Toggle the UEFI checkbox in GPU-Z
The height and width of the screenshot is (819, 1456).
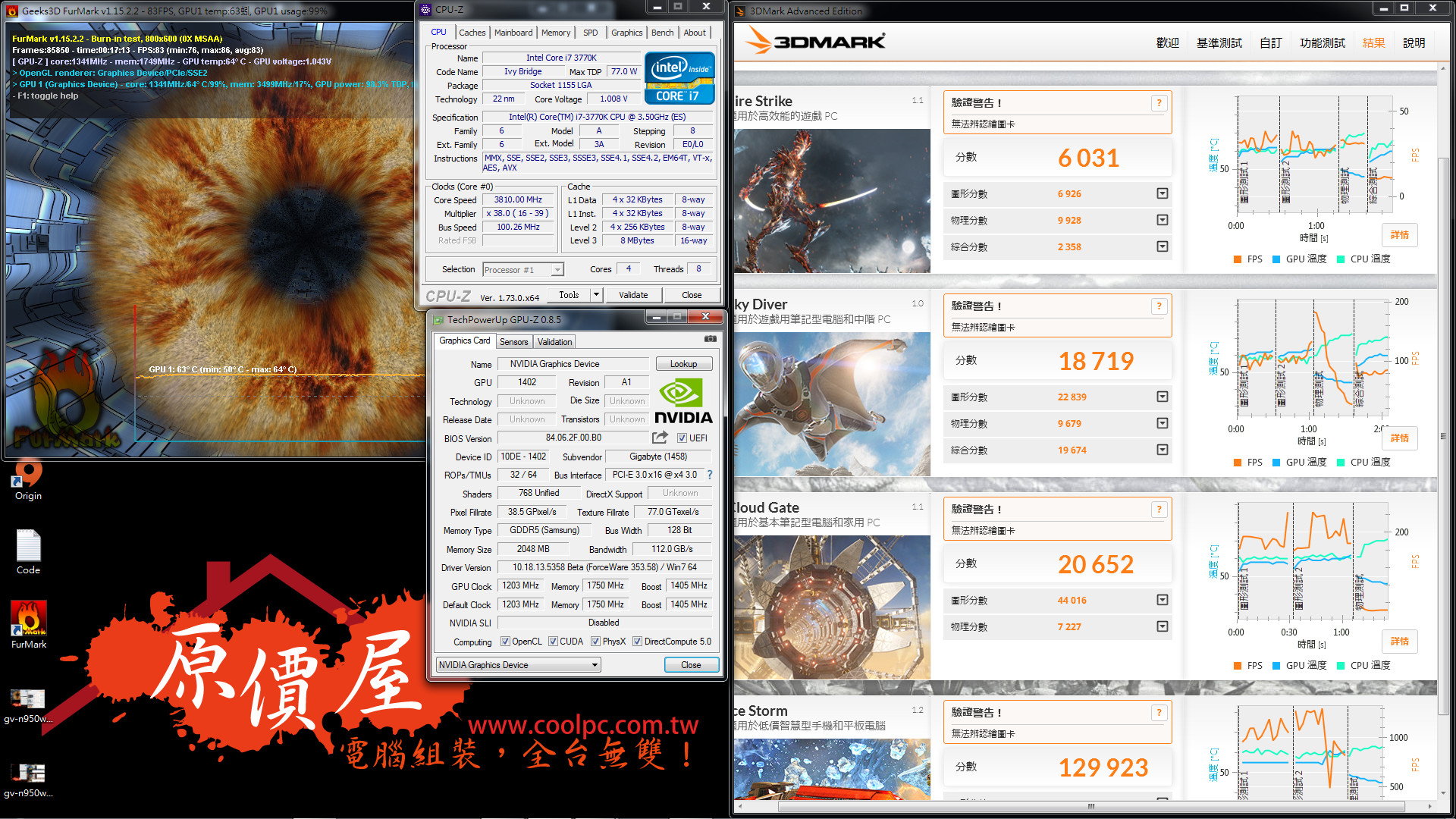coord(682,438)
